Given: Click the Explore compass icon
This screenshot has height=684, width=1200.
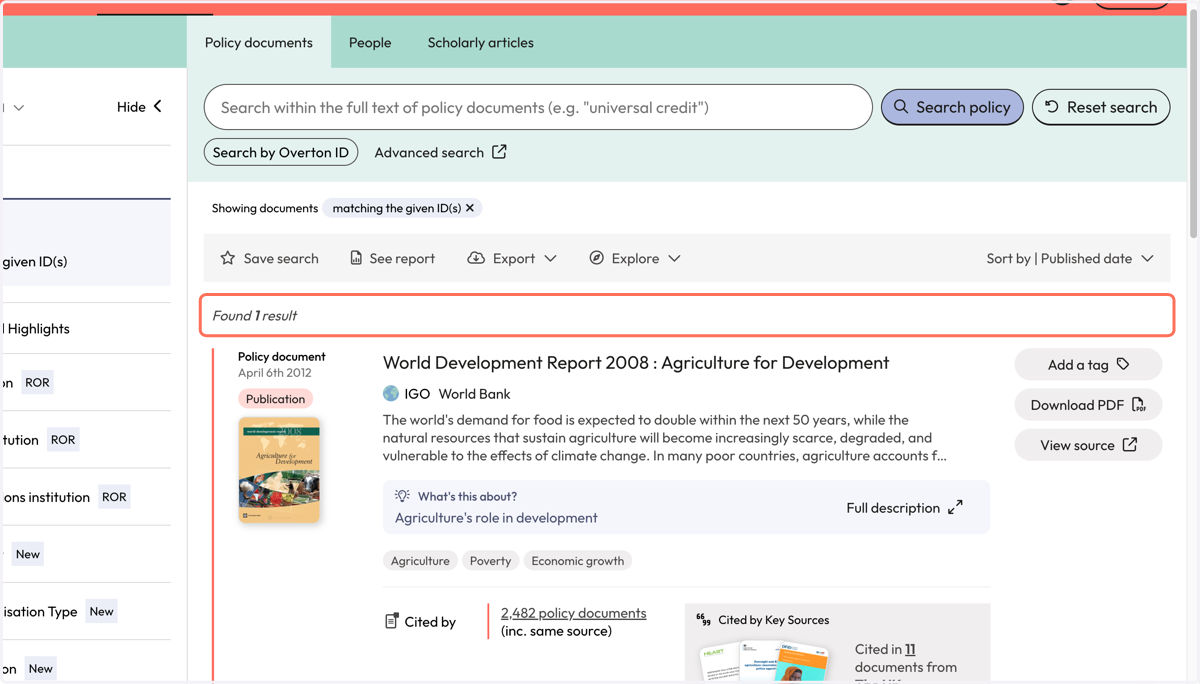Looking at the screenshot, I should [596, 258].
